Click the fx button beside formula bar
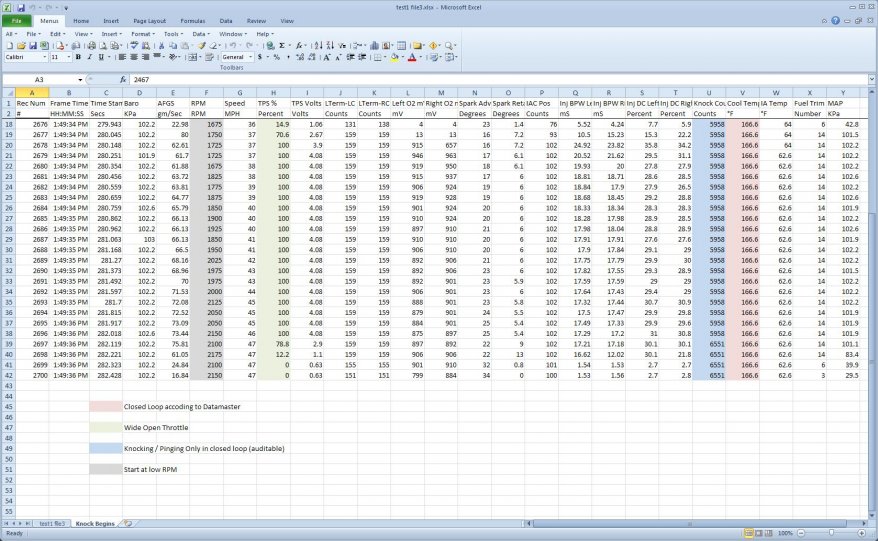 (123, 80)
